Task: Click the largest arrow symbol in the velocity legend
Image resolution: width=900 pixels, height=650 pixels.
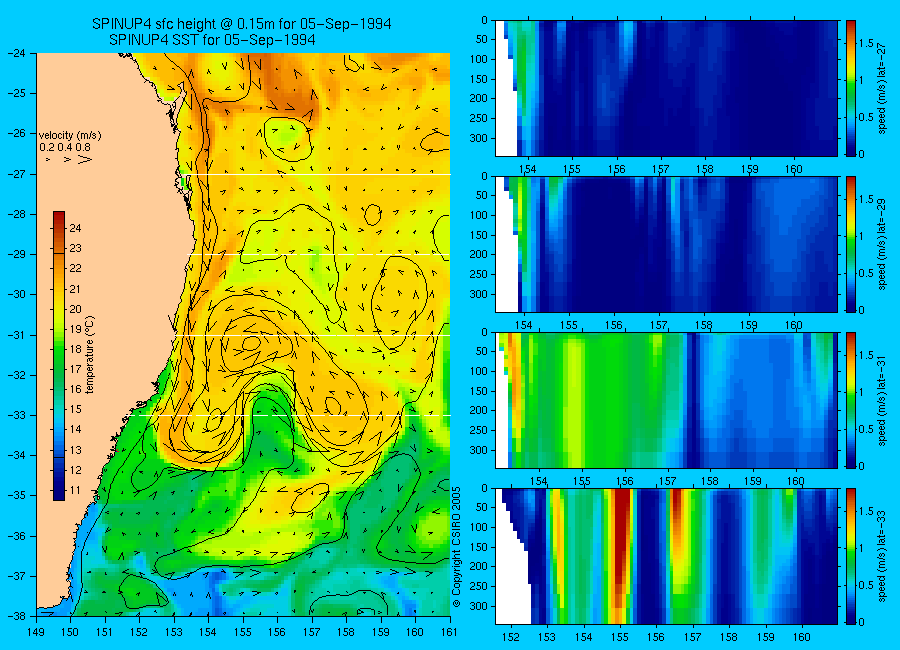Action: pos(85,160)
